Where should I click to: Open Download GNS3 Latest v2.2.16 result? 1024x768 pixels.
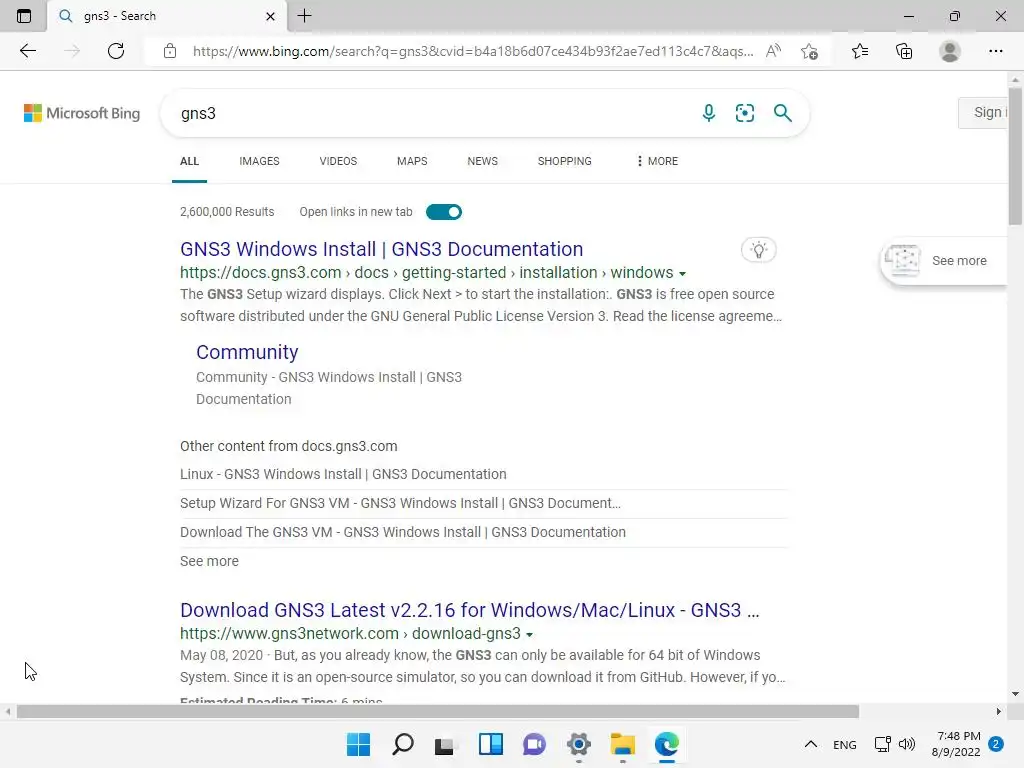470,610
